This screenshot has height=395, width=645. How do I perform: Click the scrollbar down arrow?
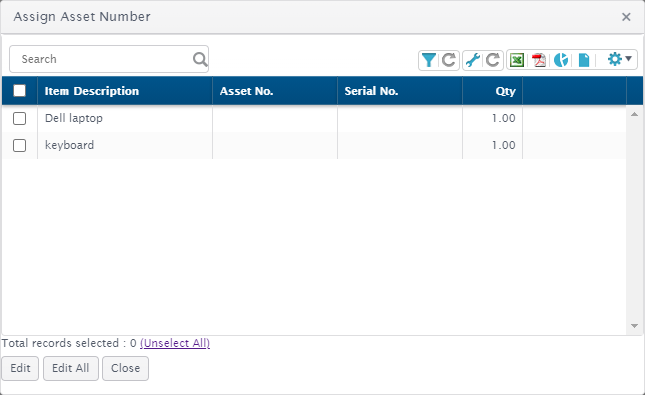[634, 326]
